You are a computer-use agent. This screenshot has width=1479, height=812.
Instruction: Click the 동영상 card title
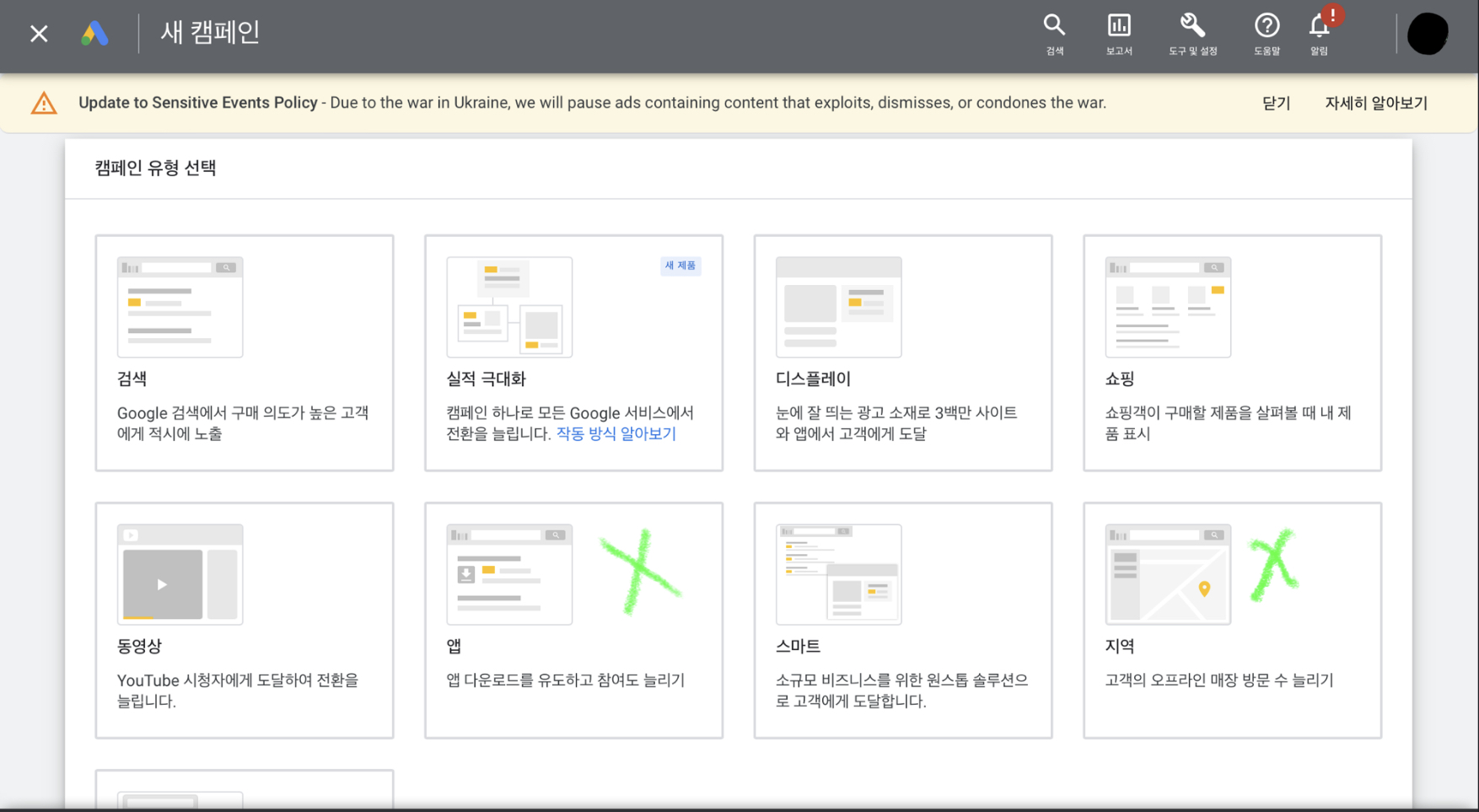(139, 647)
